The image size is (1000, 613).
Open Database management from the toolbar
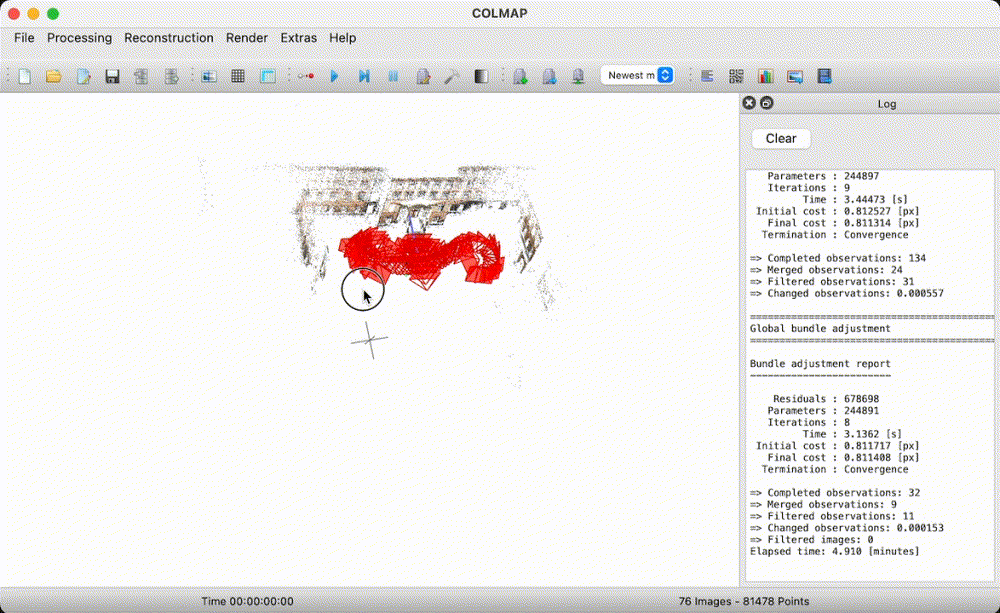[268, 77]
